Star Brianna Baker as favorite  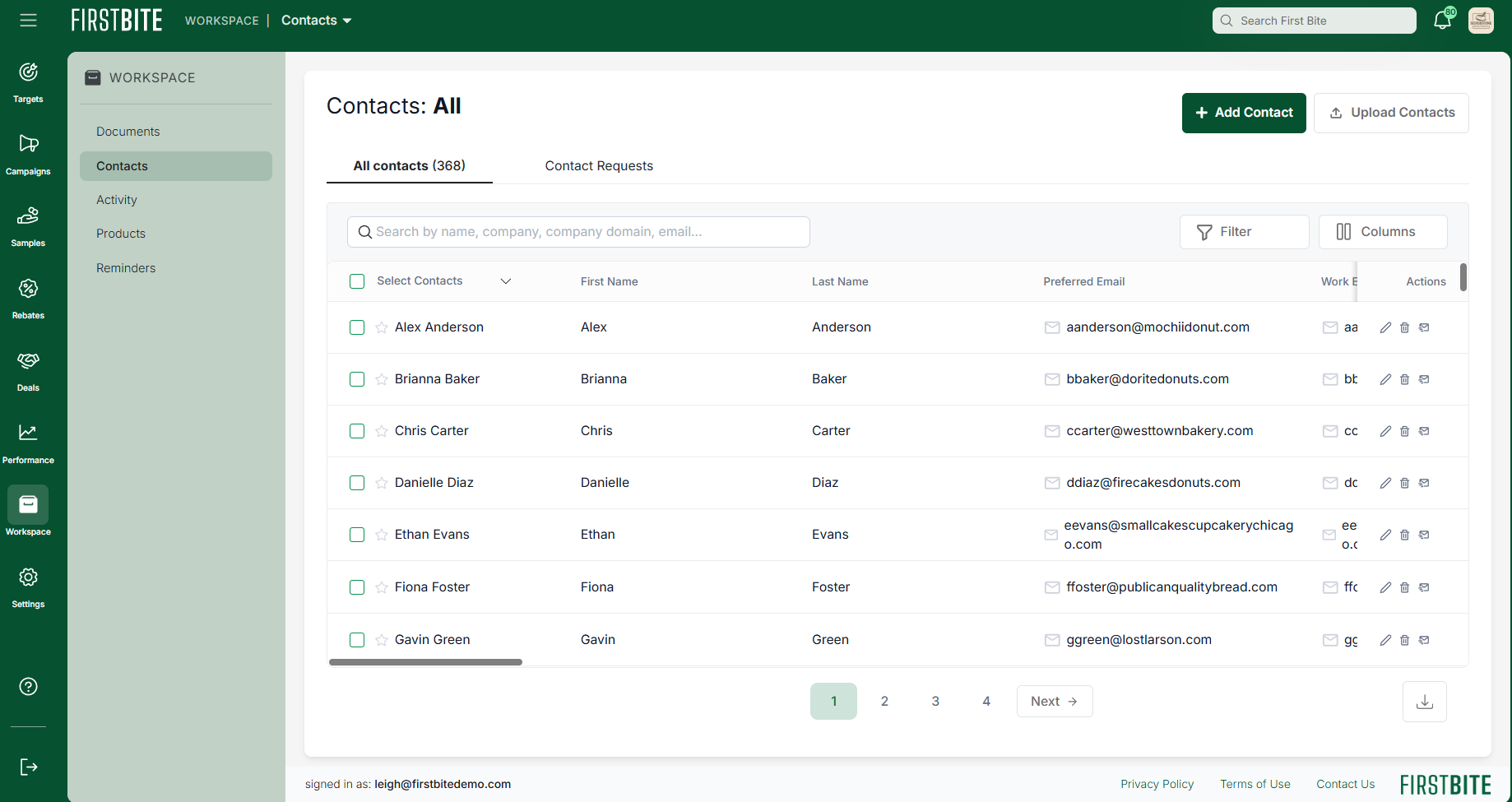click(382, 379)
